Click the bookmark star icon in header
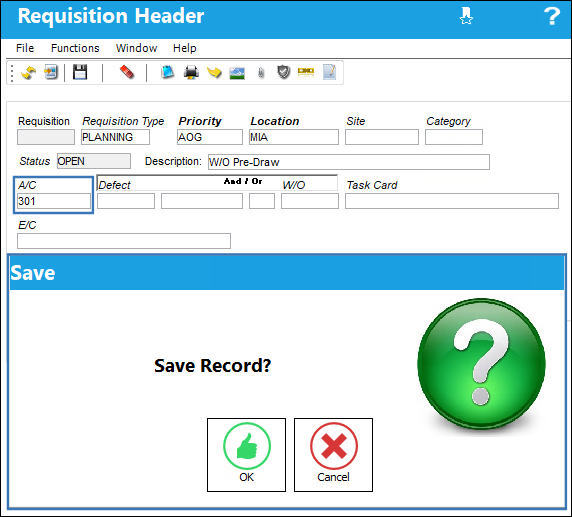This screenshot has height=517, width=572. coord(466,16)
